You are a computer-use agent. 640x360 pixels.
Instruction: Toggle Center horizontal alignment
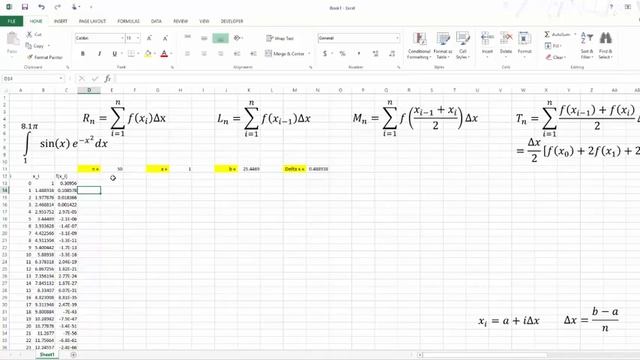pyautogui.click(x=204, y=53)
